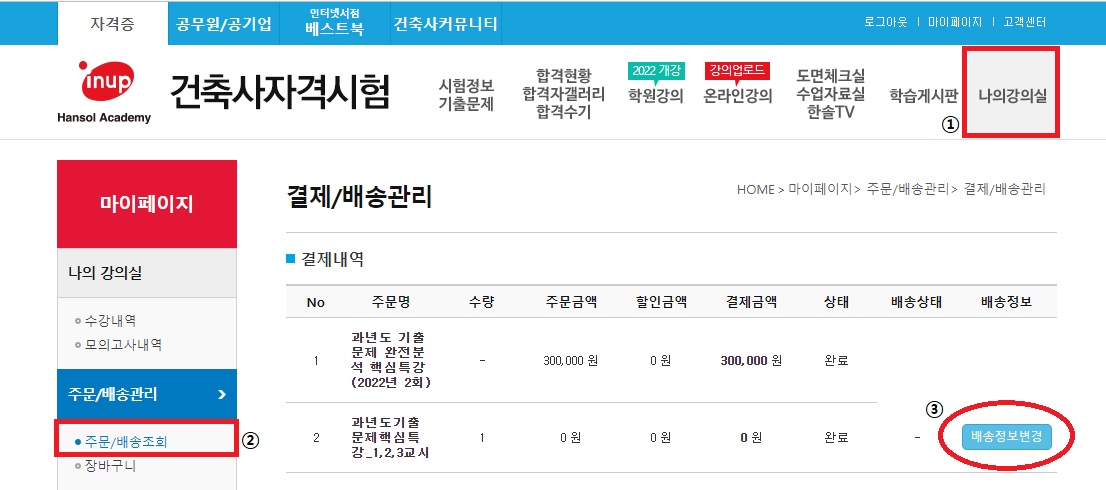Click the 배송정보 column header
The width and height of the screenshot is (1106, 490).
click(x=1006, y=302)
